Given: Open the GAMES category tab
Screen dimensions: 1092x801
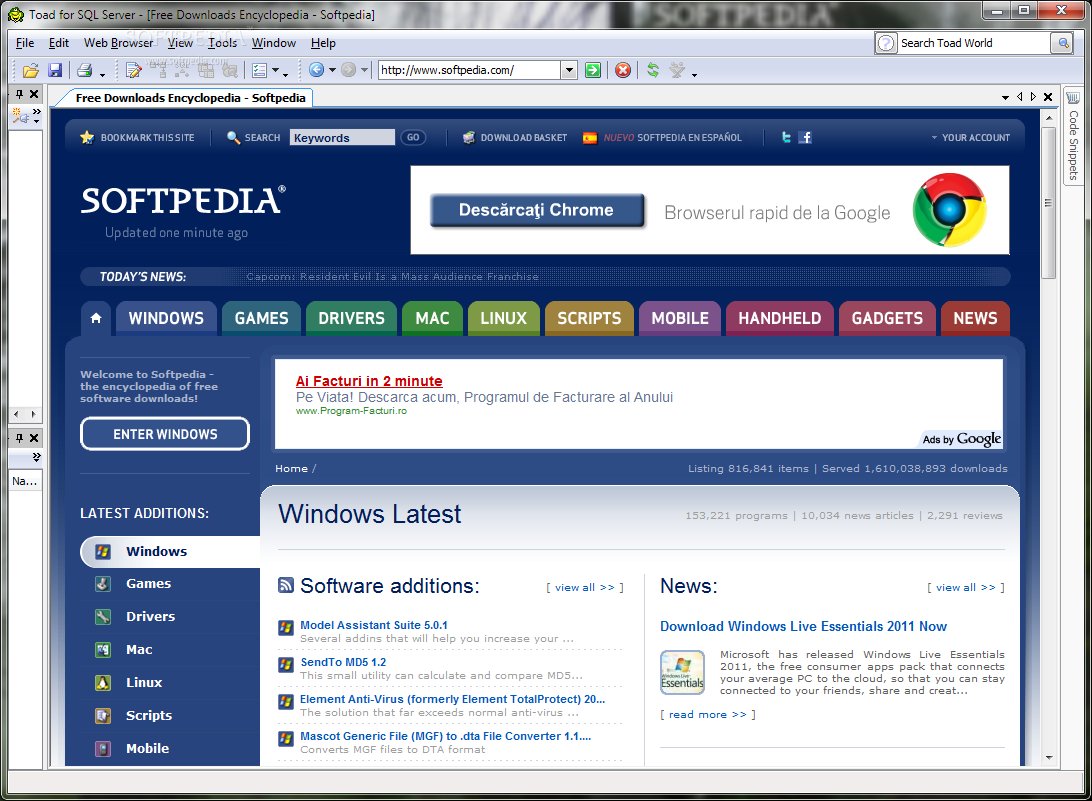Looking at the screenshot, I should pos(261,318).
